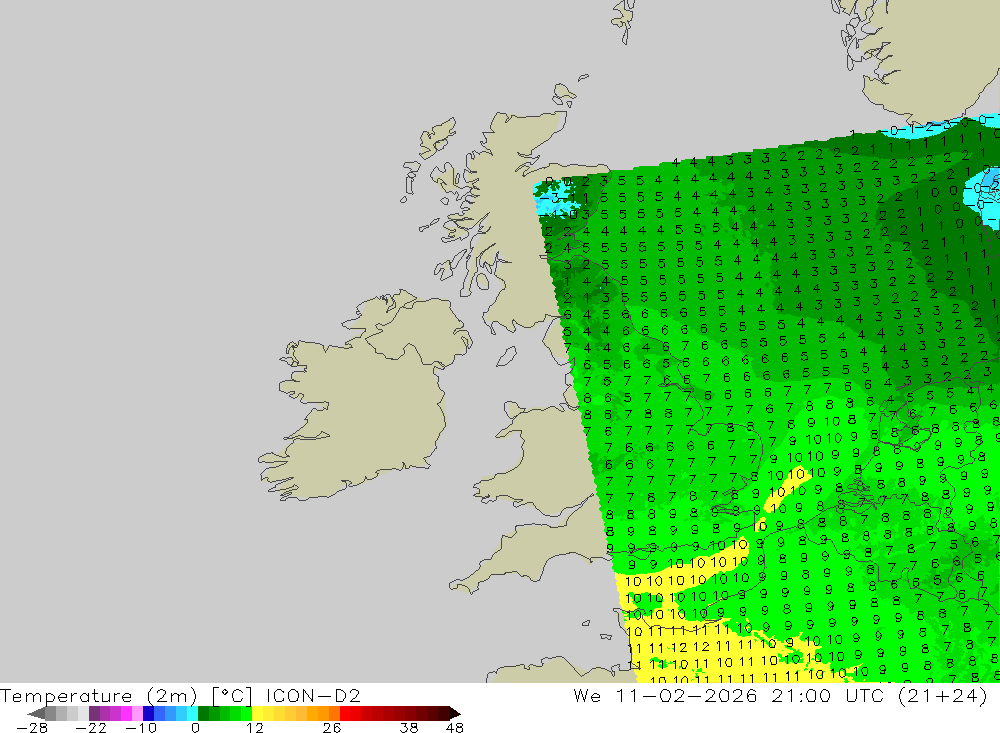Click the legend value '38'
The width and height of the screenshot is (1000, 733).
coord(409,727)
